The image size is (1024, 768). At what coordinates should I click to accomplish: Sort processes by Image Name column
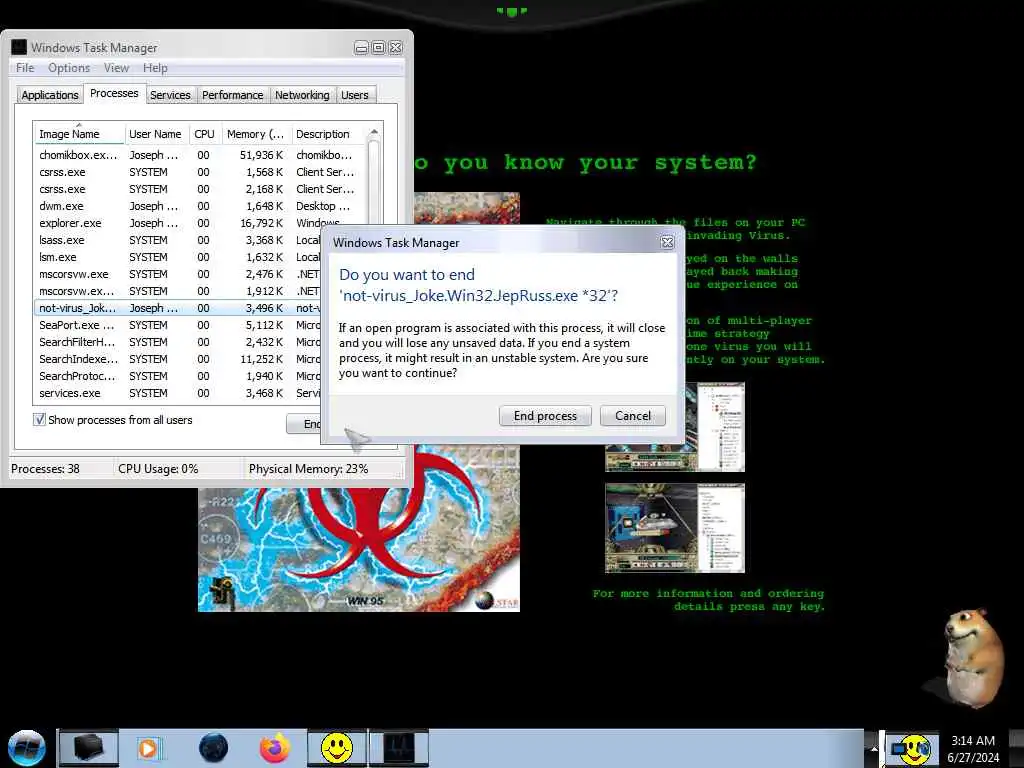click(78, 134)
